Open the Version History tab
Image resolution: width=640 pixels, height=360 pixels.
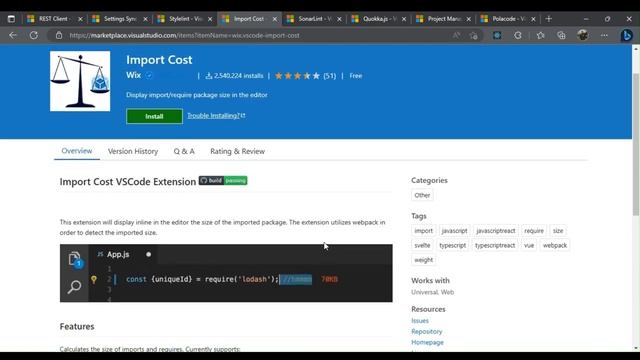133,151
